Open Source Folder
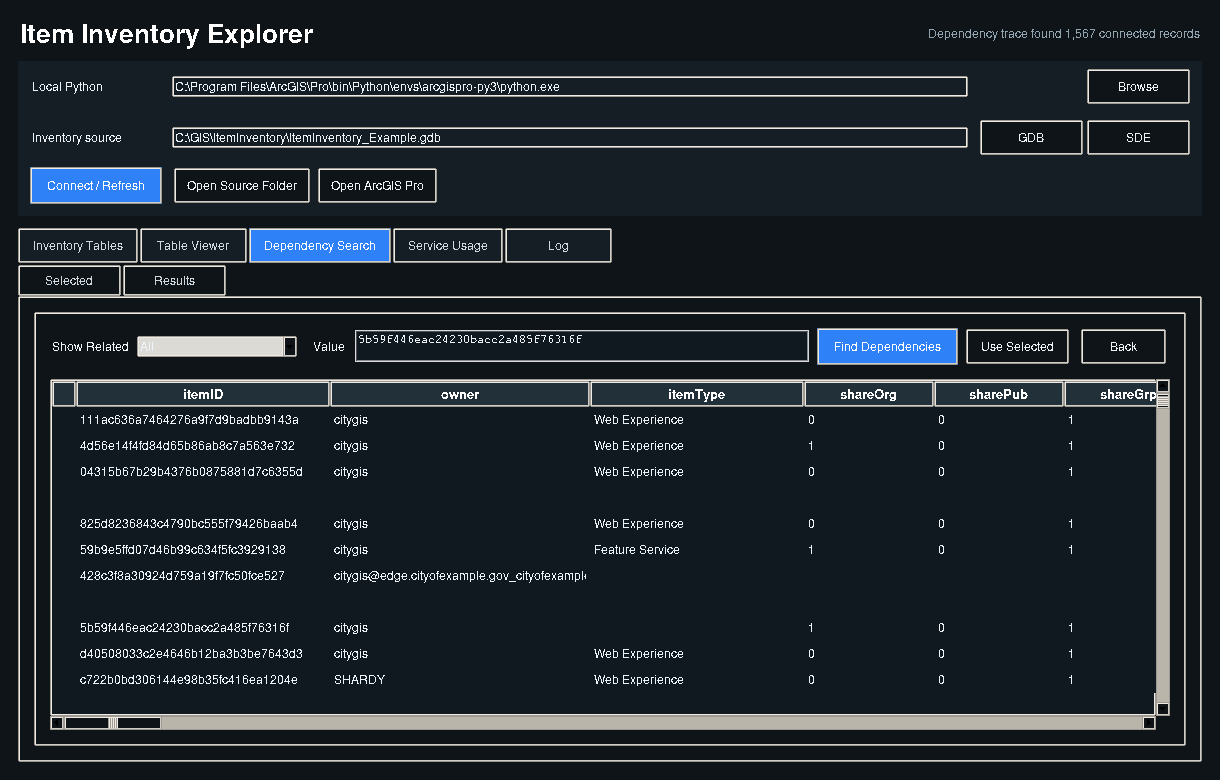The height and width of the screenshot is (780, 1220). pyautogui.click(x=242, y=186)
